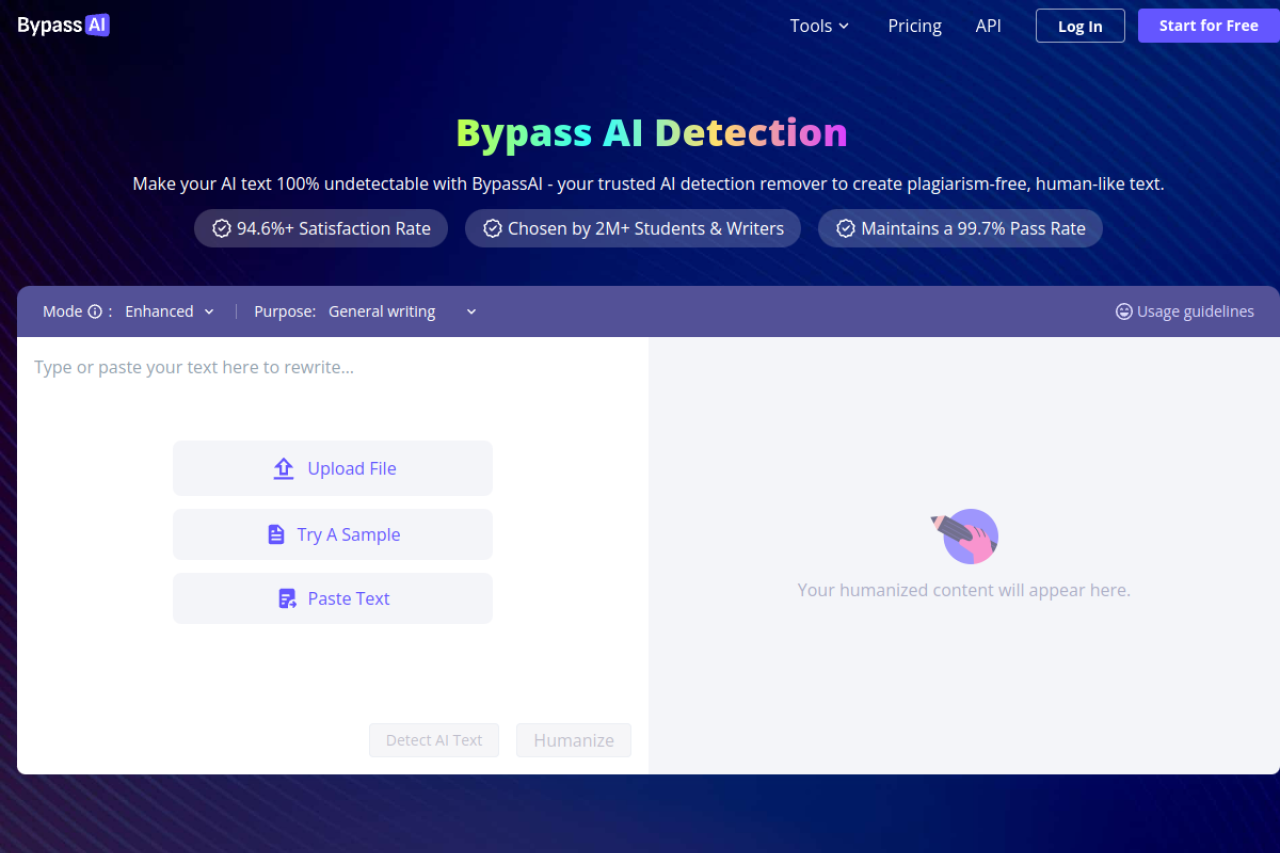
Task: Click the 'Make your AI text 100% undetectable' subtitle
Action: [648, 184]
